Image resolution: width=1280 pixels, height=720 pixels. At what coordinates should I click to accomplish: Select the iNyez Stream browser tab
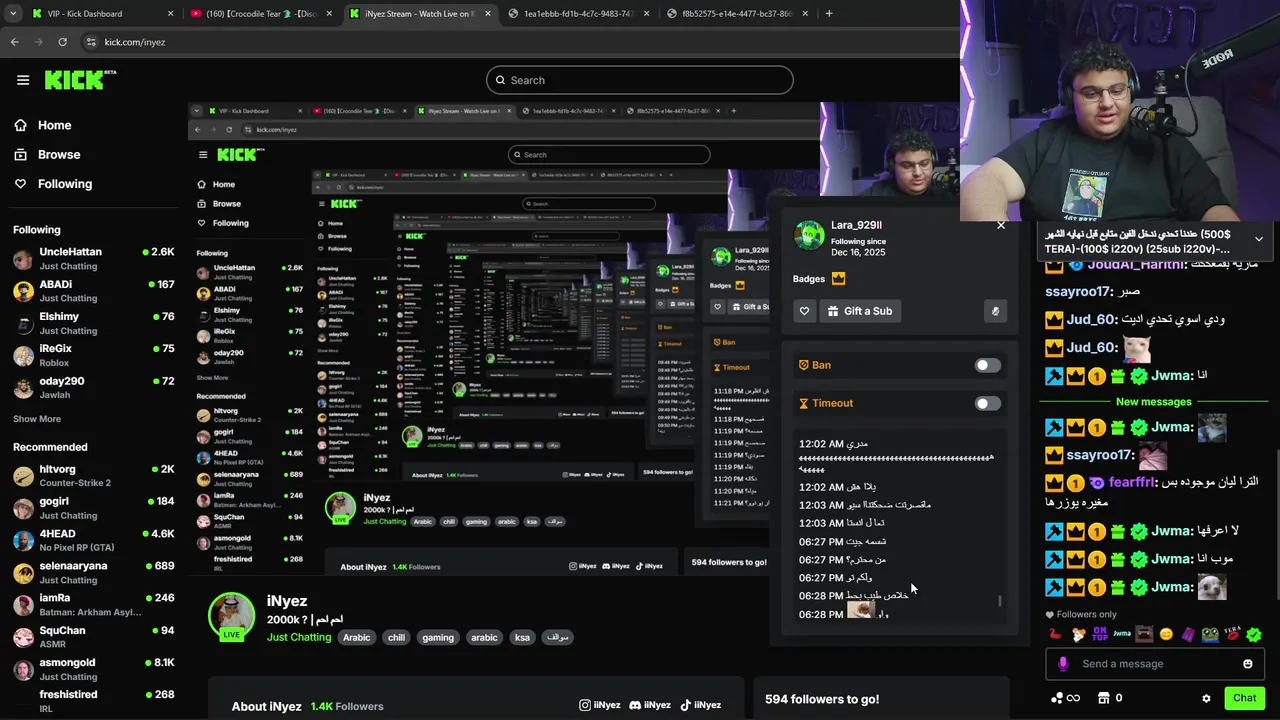(x=420, y=13)
